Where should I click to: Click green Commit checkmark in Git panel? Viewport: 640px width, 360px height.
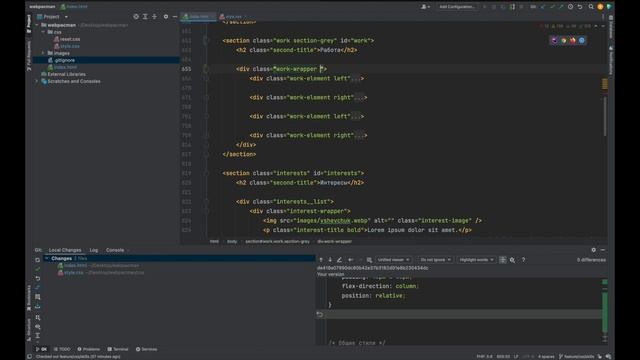[38, 269]
